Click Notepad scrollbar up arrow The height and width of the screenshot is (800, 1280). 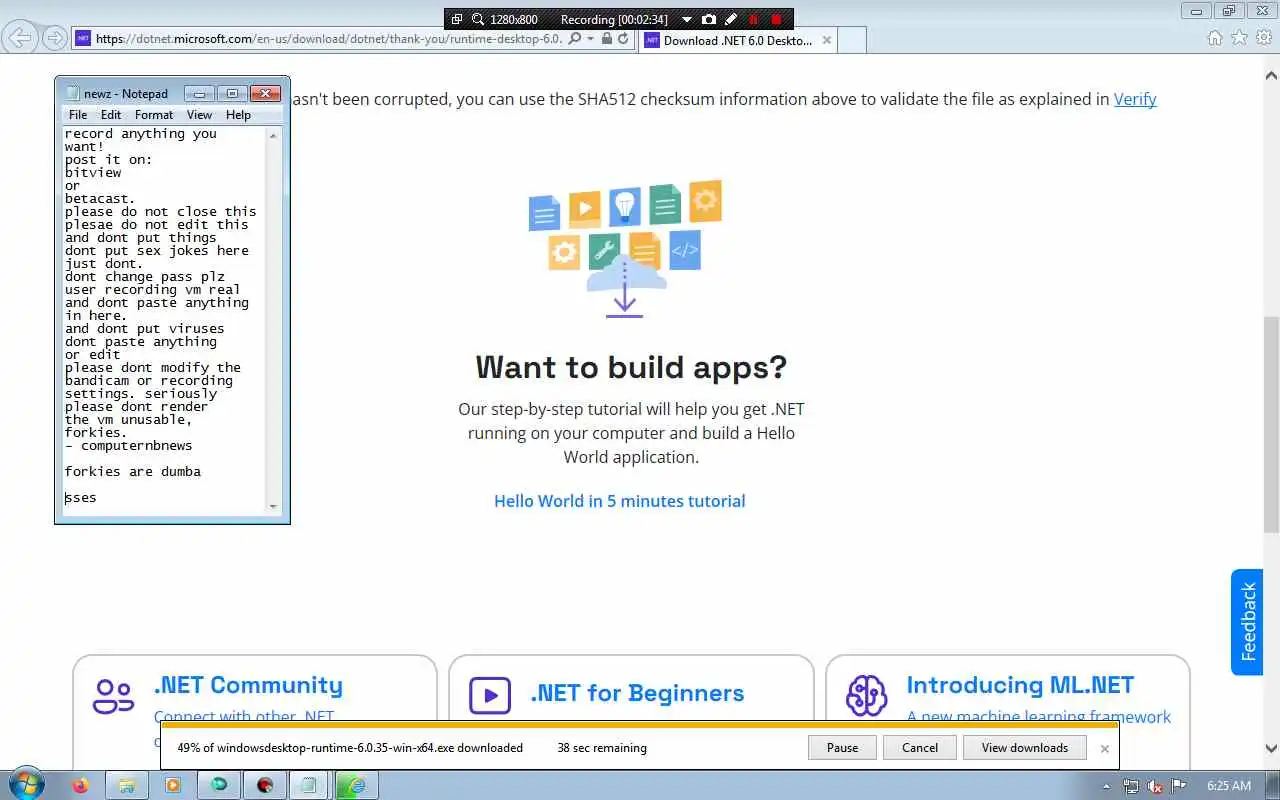tap(274, 134)
